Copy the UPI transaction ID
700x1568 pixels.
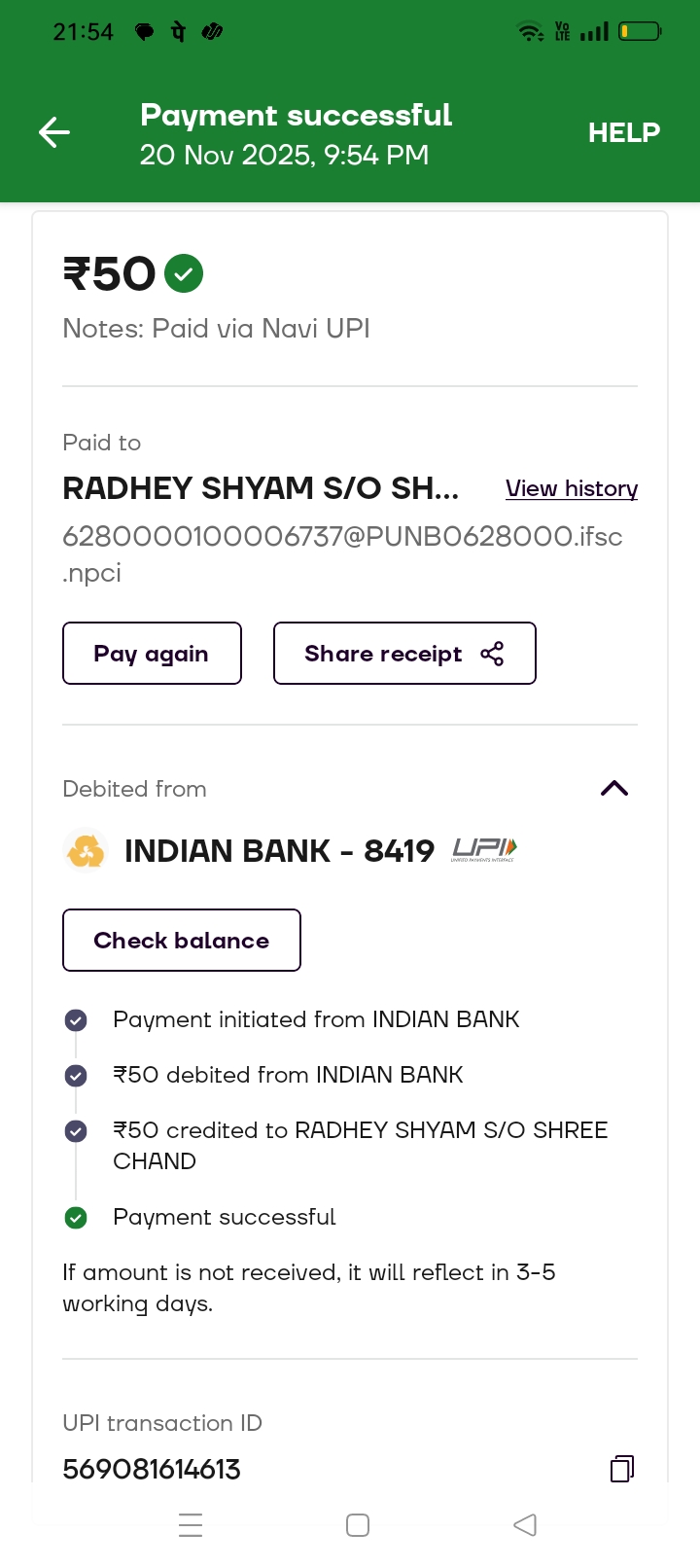coord(621,1468)
